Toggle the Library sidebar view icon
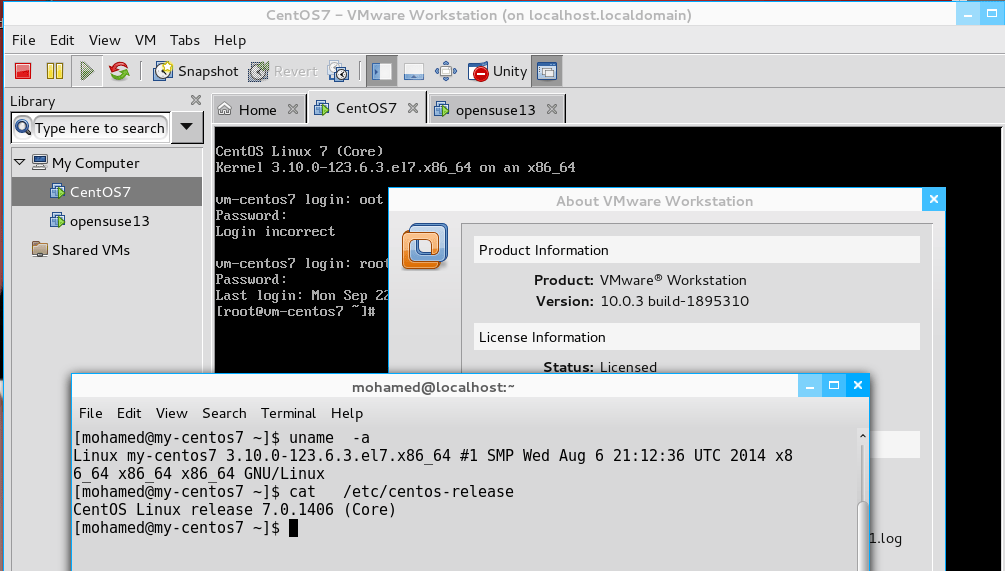 point(381,71)
